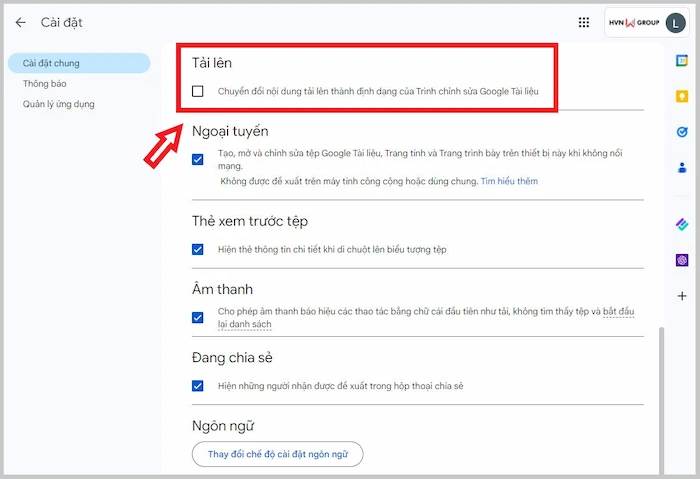700x479 pixels.
Task: Open Google Calendar in side panel
Action: point(682,61)
